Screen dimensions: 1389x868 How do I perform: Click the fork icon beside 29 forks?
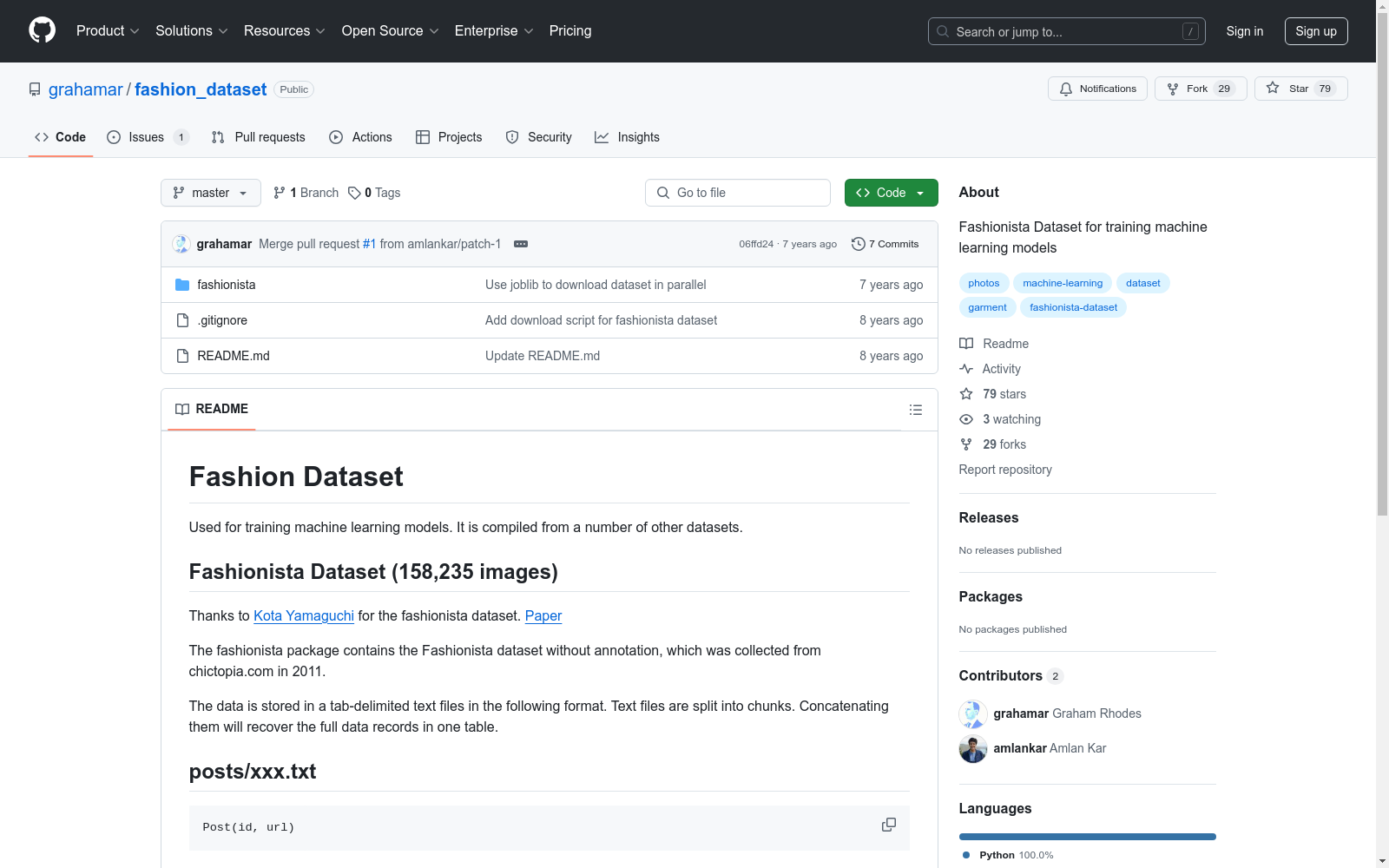[966, 444]
